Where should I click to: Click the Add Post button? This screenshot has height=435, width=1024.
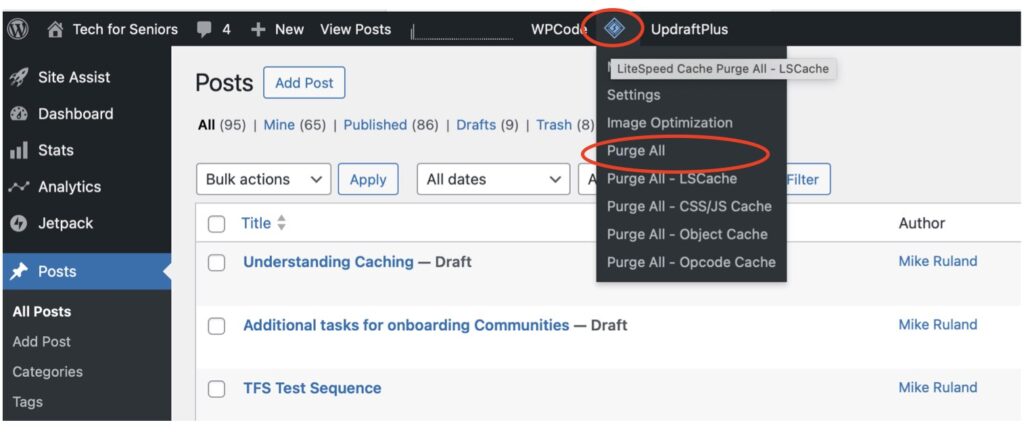(304, 83)
